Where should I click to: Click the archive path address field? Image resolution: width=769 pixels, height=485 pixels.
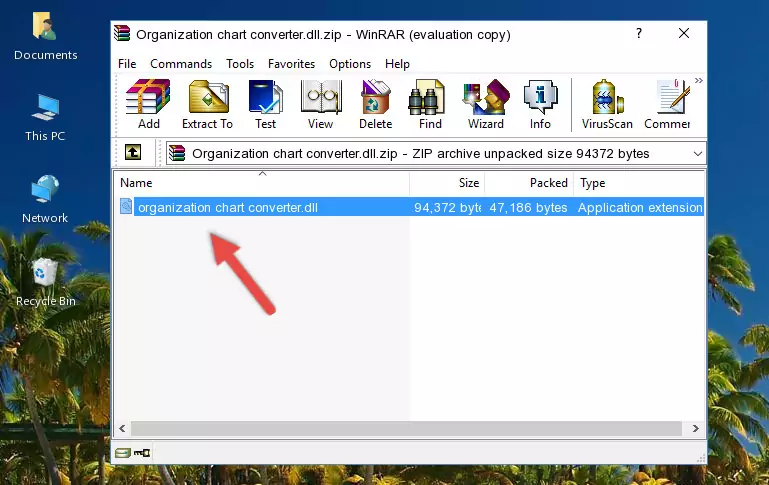[x=436, y=153]
